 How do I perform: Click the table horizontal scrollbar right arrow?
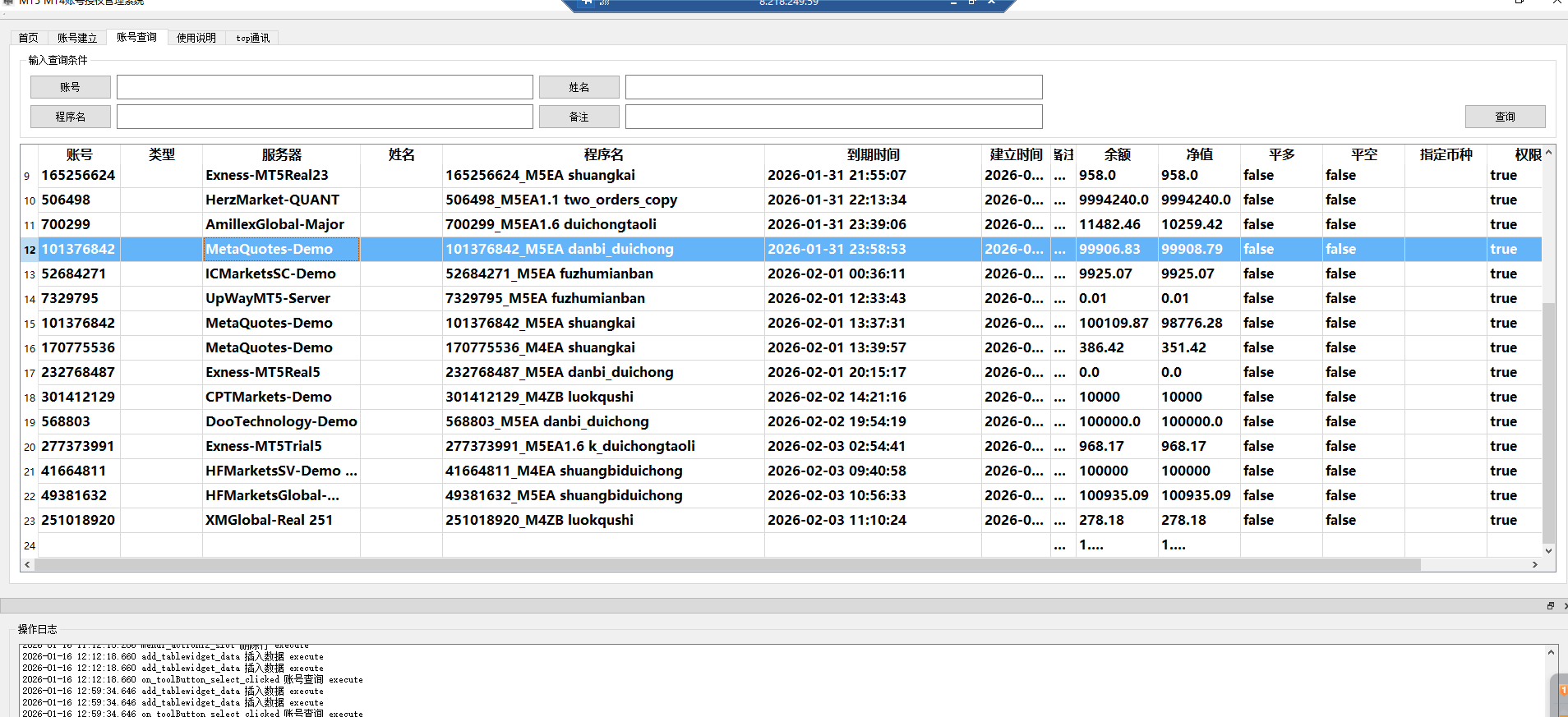coord(1535,565)
